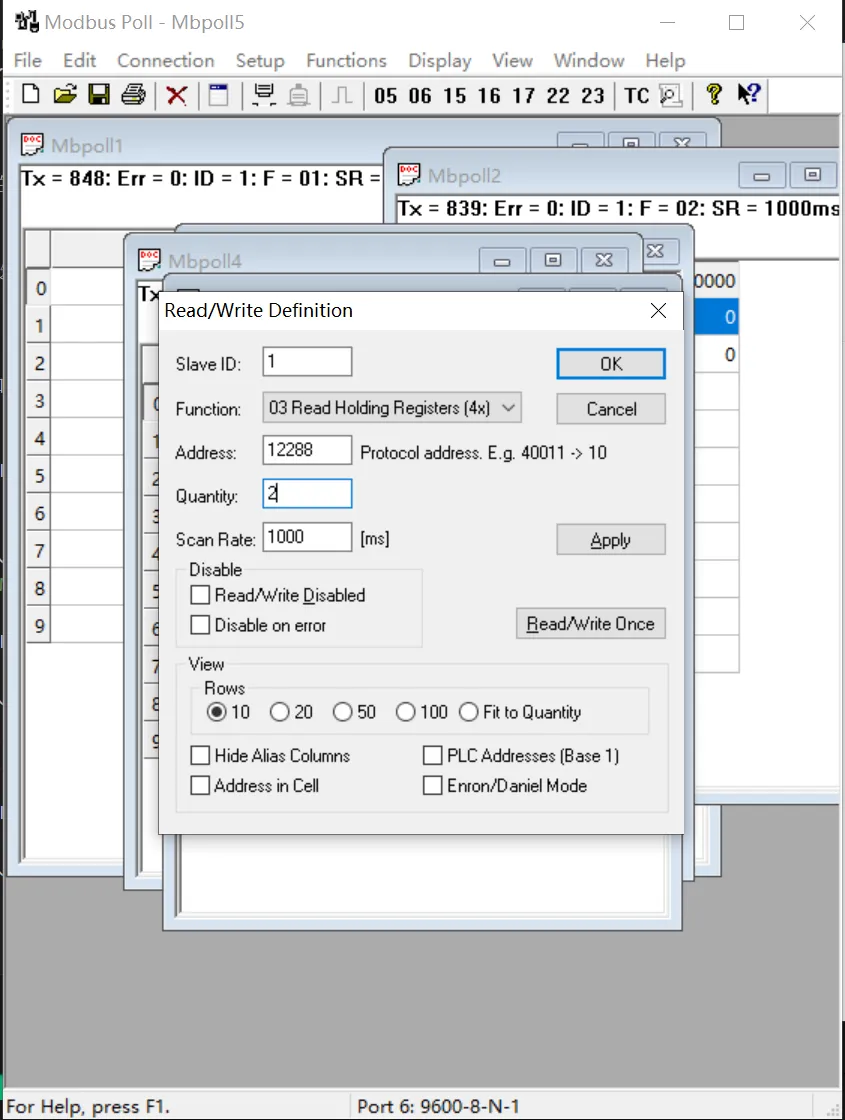Click the red X delete icon
The height and width of the screenshot is (1120, 845).
(176, 95)
